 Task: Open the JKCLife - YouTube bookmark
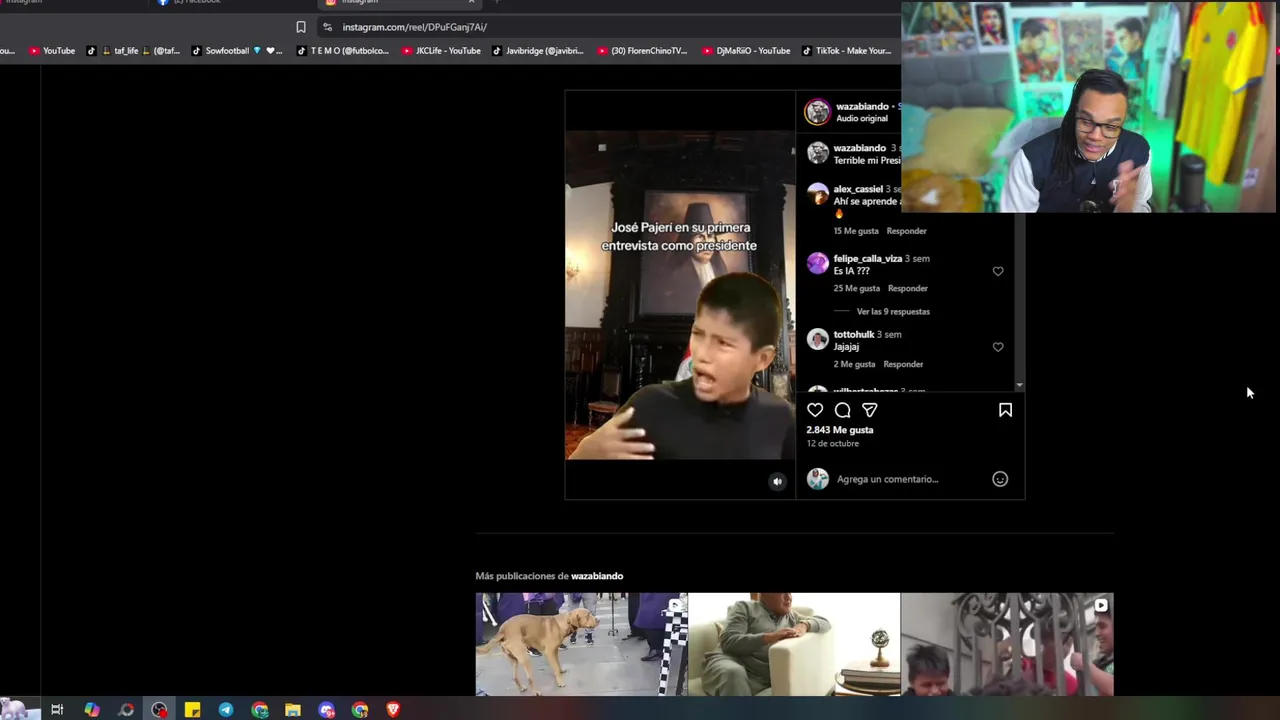pyautogui.click(x=441, y=51)
